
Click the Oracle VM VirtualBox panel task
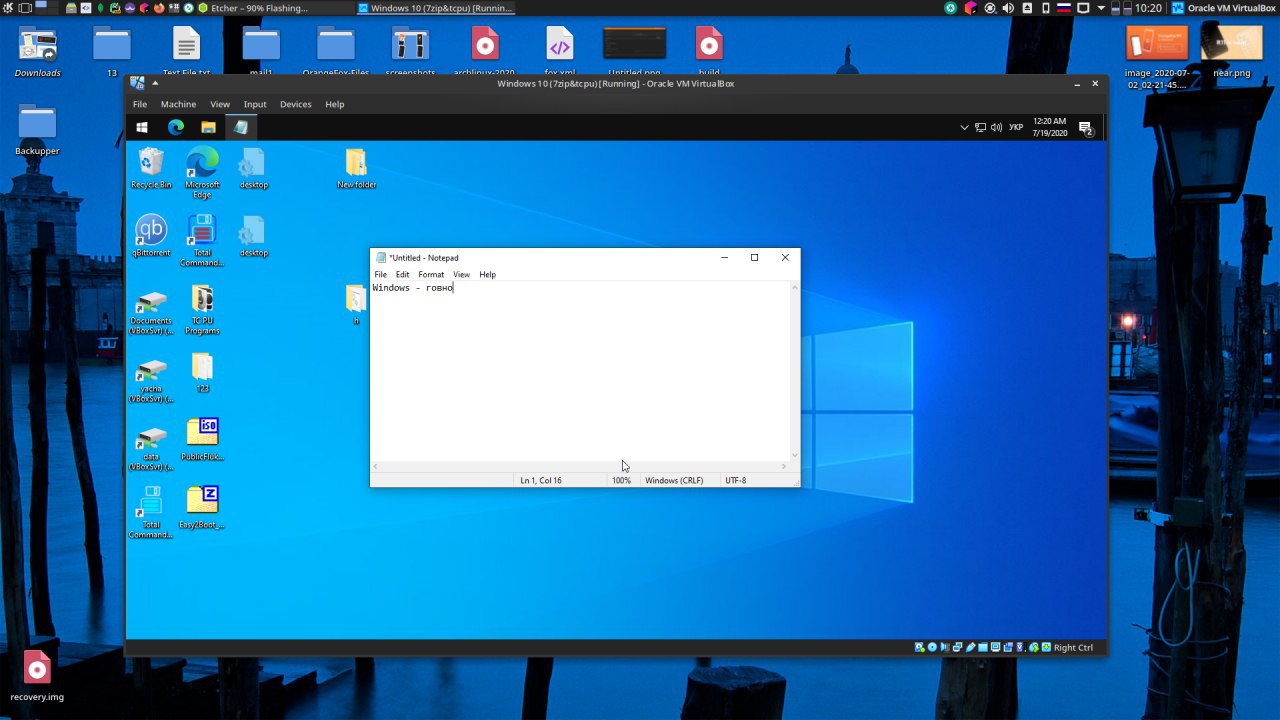pos(1224,8)
